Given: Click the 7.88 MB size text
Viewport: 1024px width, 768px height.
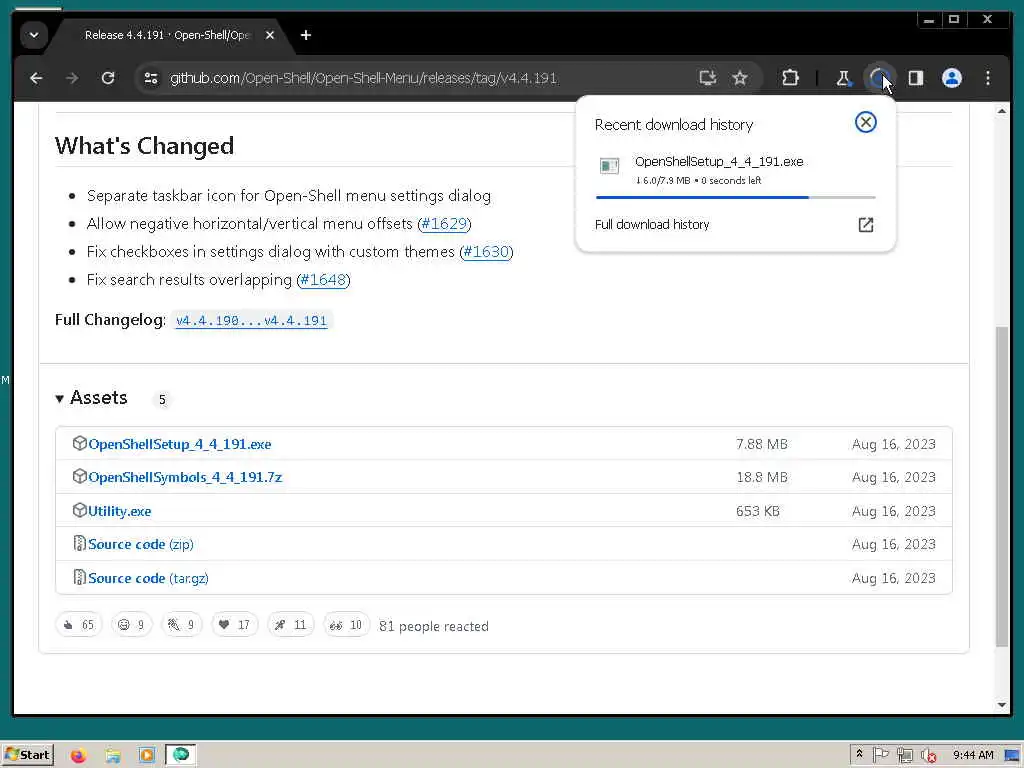Looking at the screenshot, I should (761, 444).
